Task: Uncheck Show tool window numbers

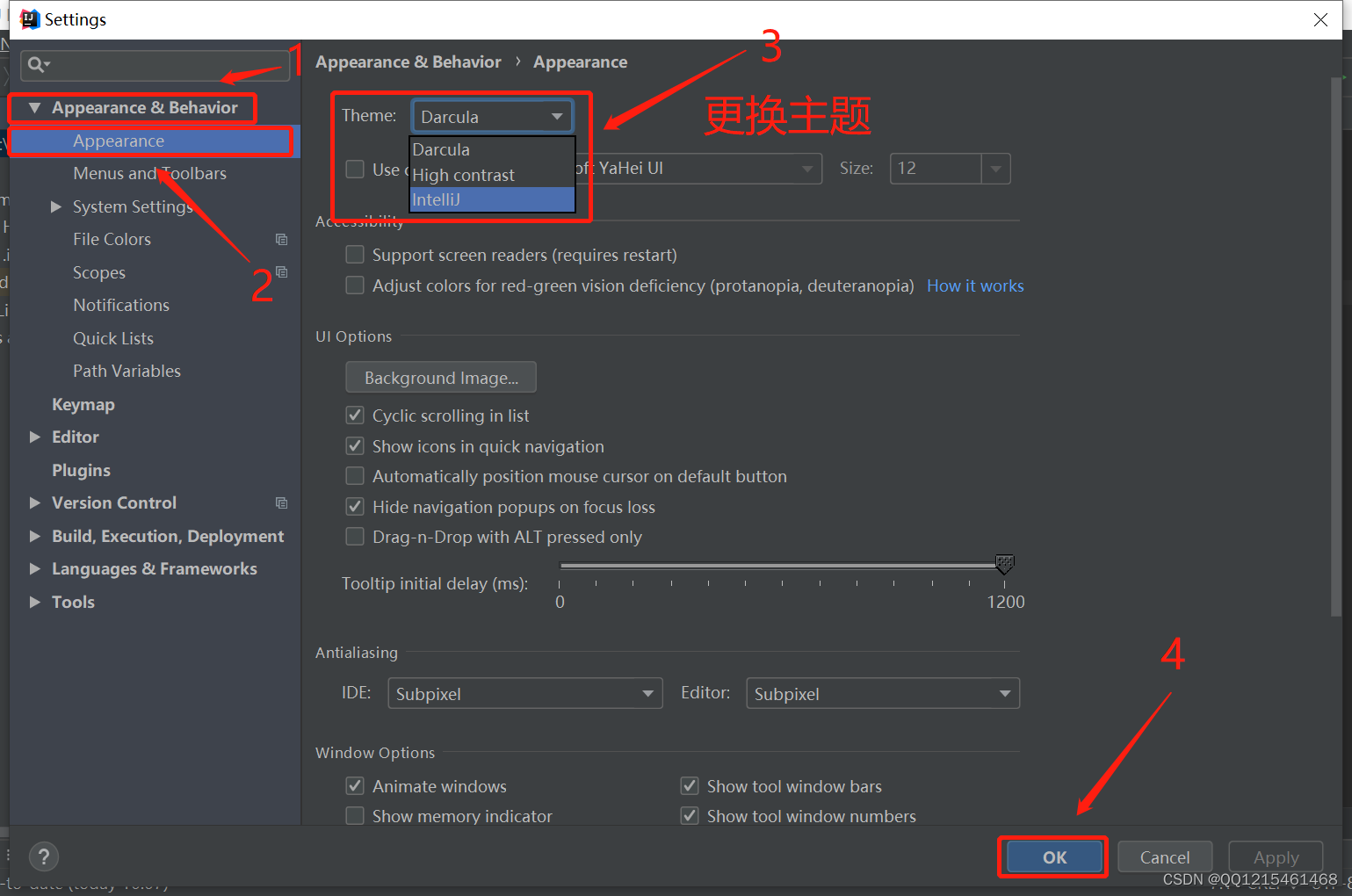Action: tap(690, 816)
